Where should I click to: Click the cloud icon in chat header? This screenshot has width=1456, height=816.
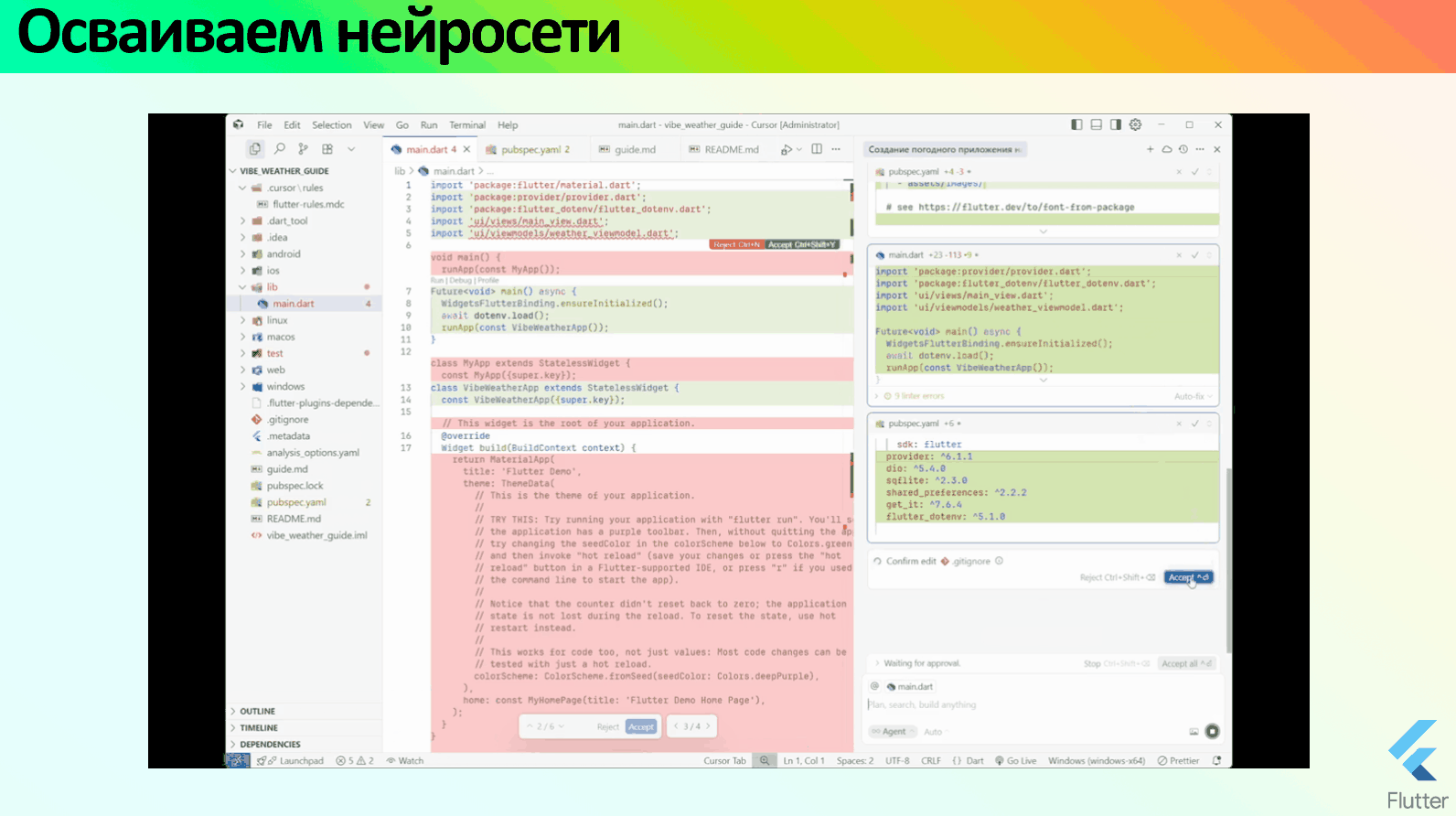tap(1167, 149)
